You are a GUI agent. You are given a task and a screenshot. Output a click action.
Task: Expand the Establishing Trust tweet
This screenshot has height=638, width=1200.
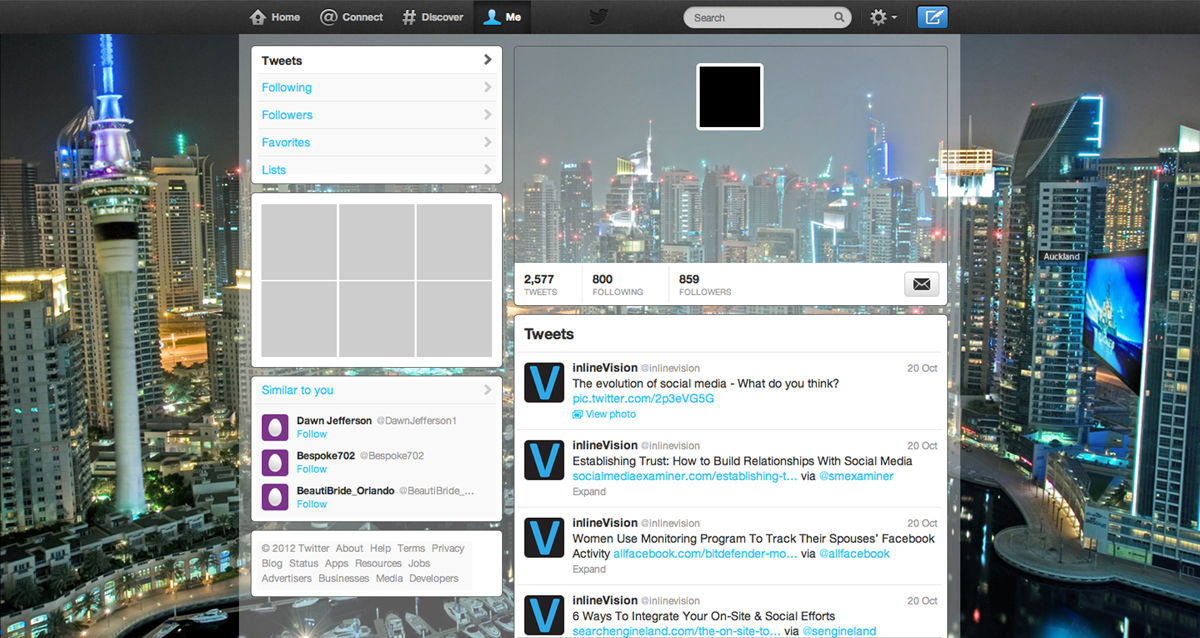coord(586,491)
